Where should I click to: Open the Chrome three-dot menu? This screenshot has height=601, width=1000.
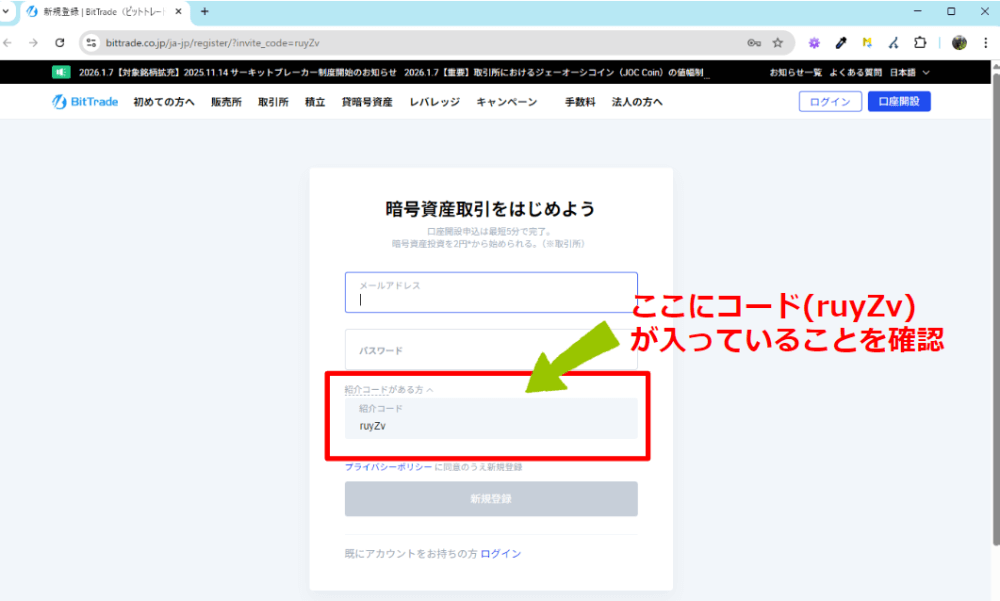(x=988, y=43)
